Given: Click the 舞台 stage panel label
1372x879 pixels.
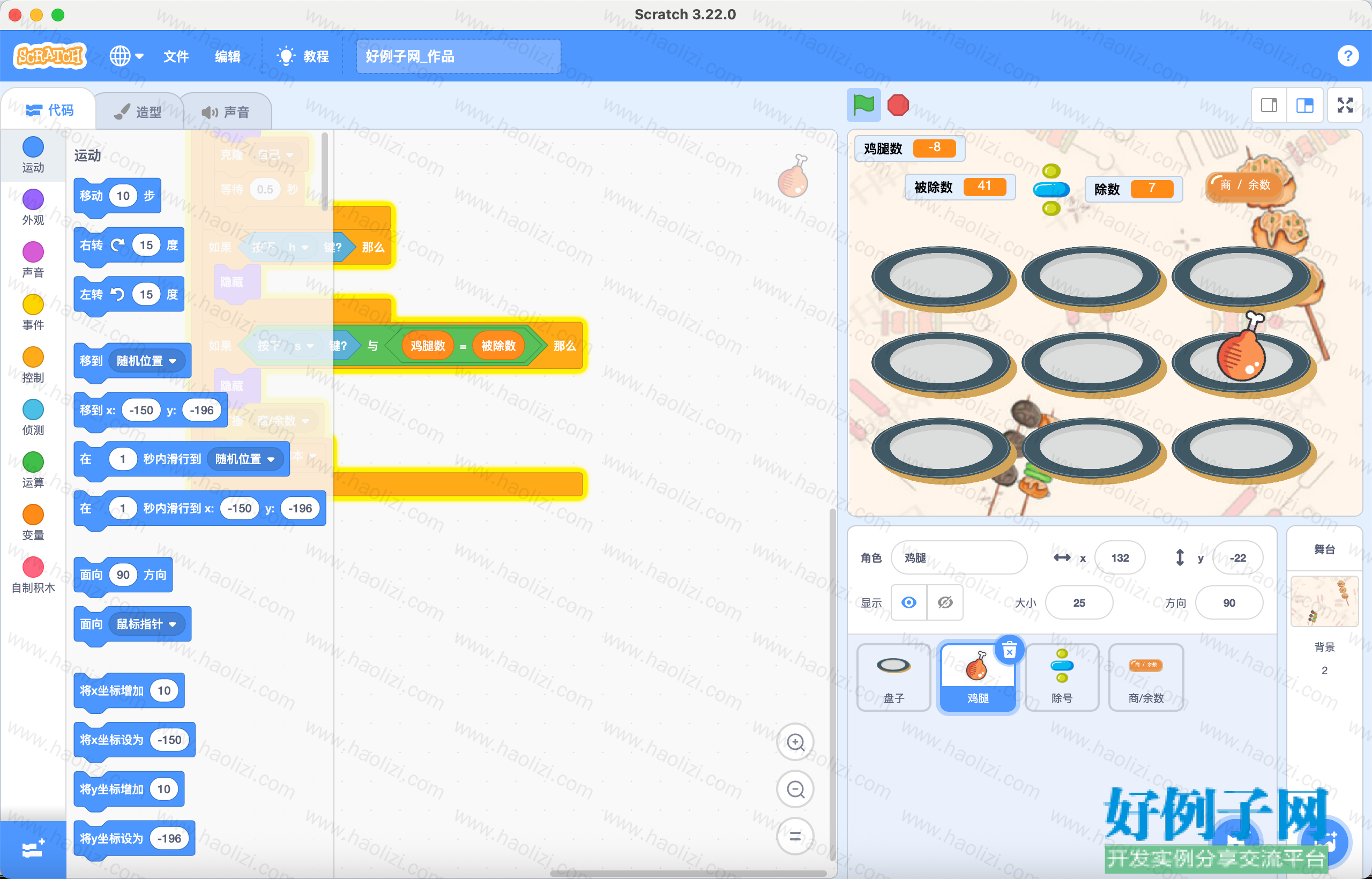Looking at the screenshot, I should (x=1324, y=549).
